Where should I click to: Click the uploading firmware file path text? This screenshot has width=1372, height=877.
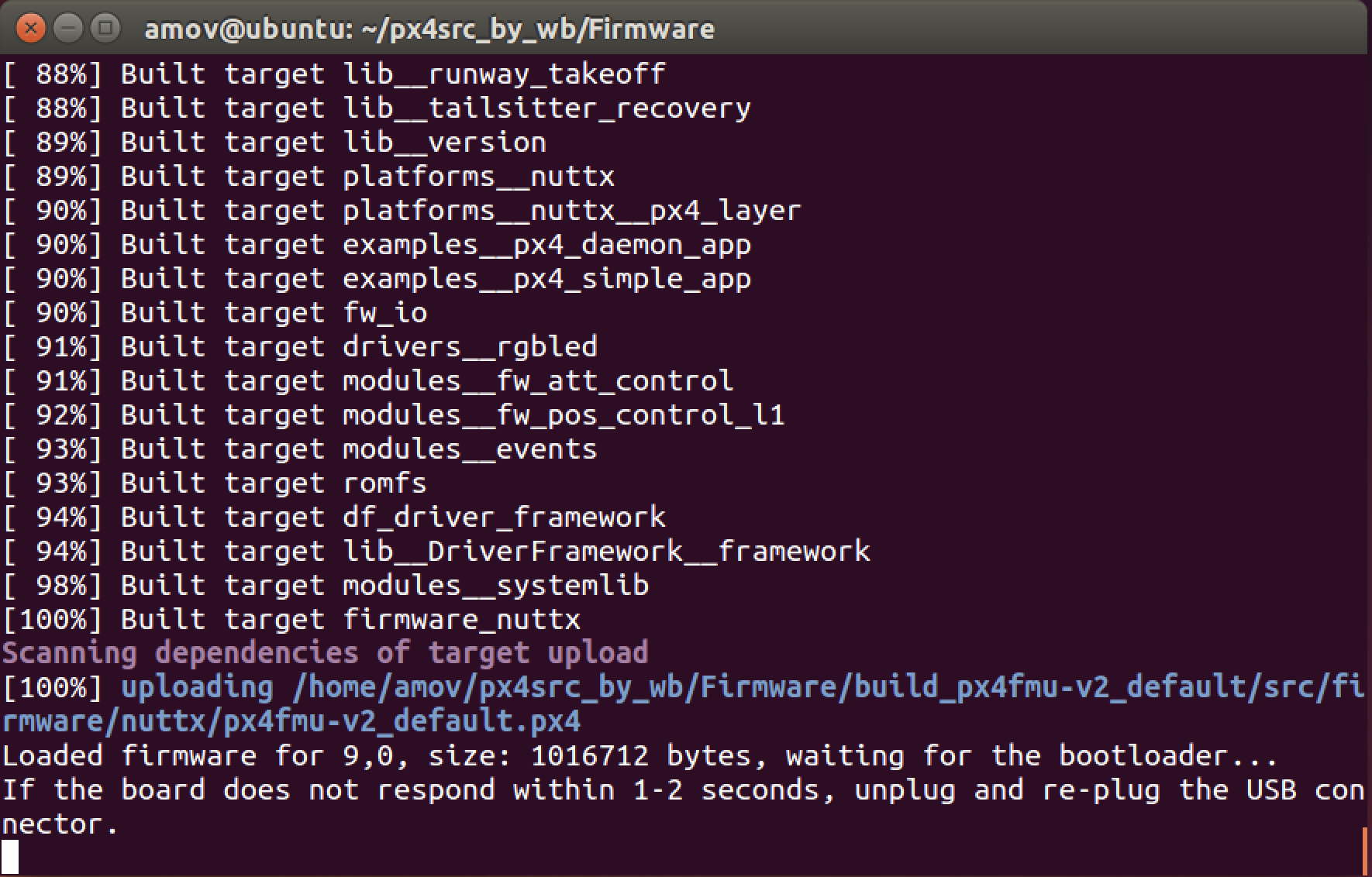[683, 704]
